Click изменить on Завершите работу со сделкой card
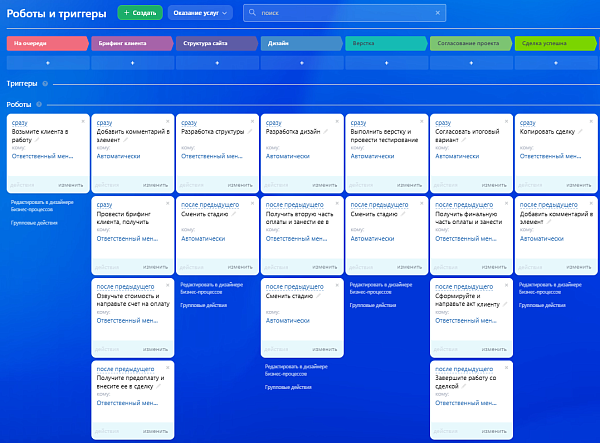 click(x=494, y=431)
